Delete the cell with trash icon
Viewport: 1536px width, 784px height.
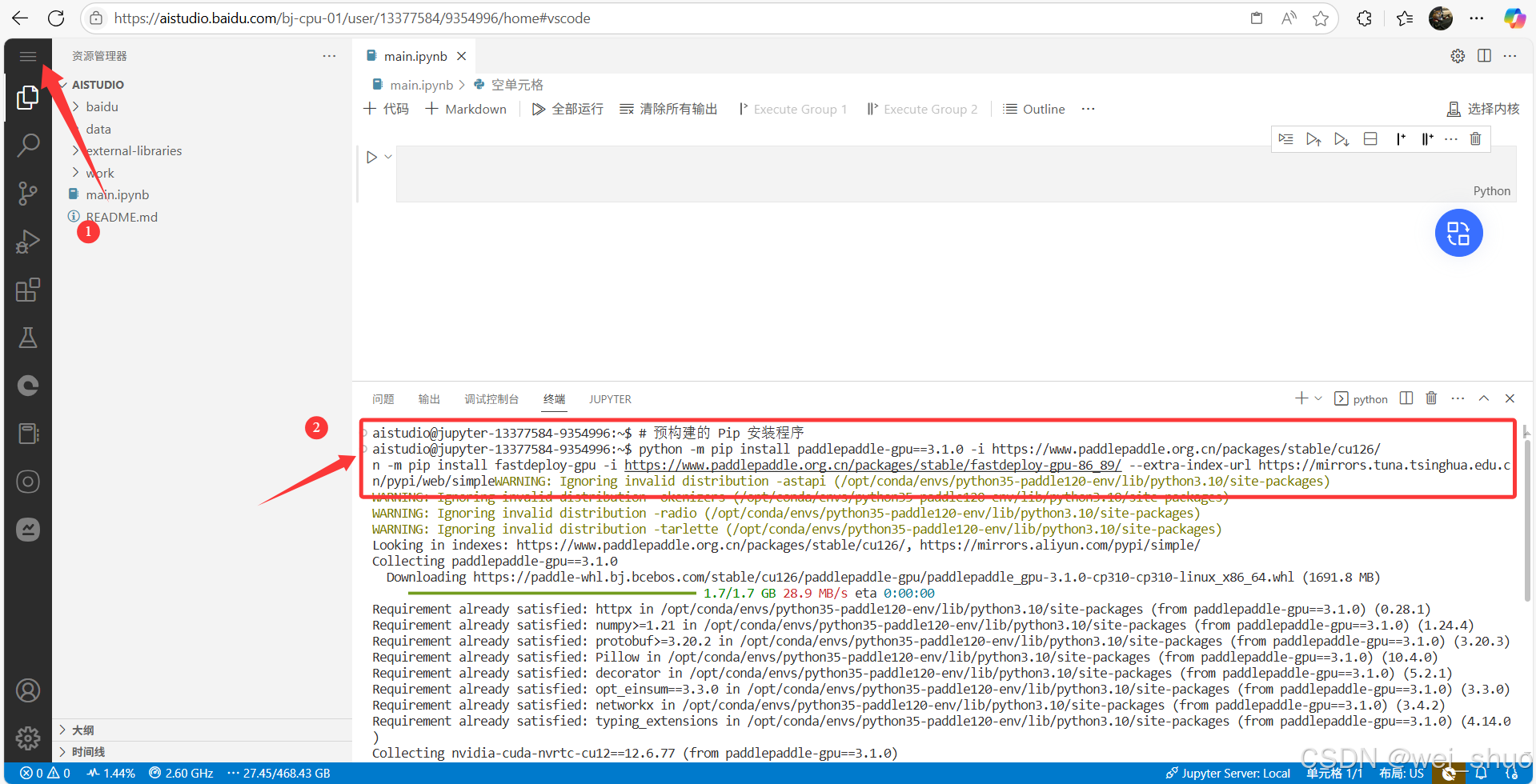(1476, 139)
